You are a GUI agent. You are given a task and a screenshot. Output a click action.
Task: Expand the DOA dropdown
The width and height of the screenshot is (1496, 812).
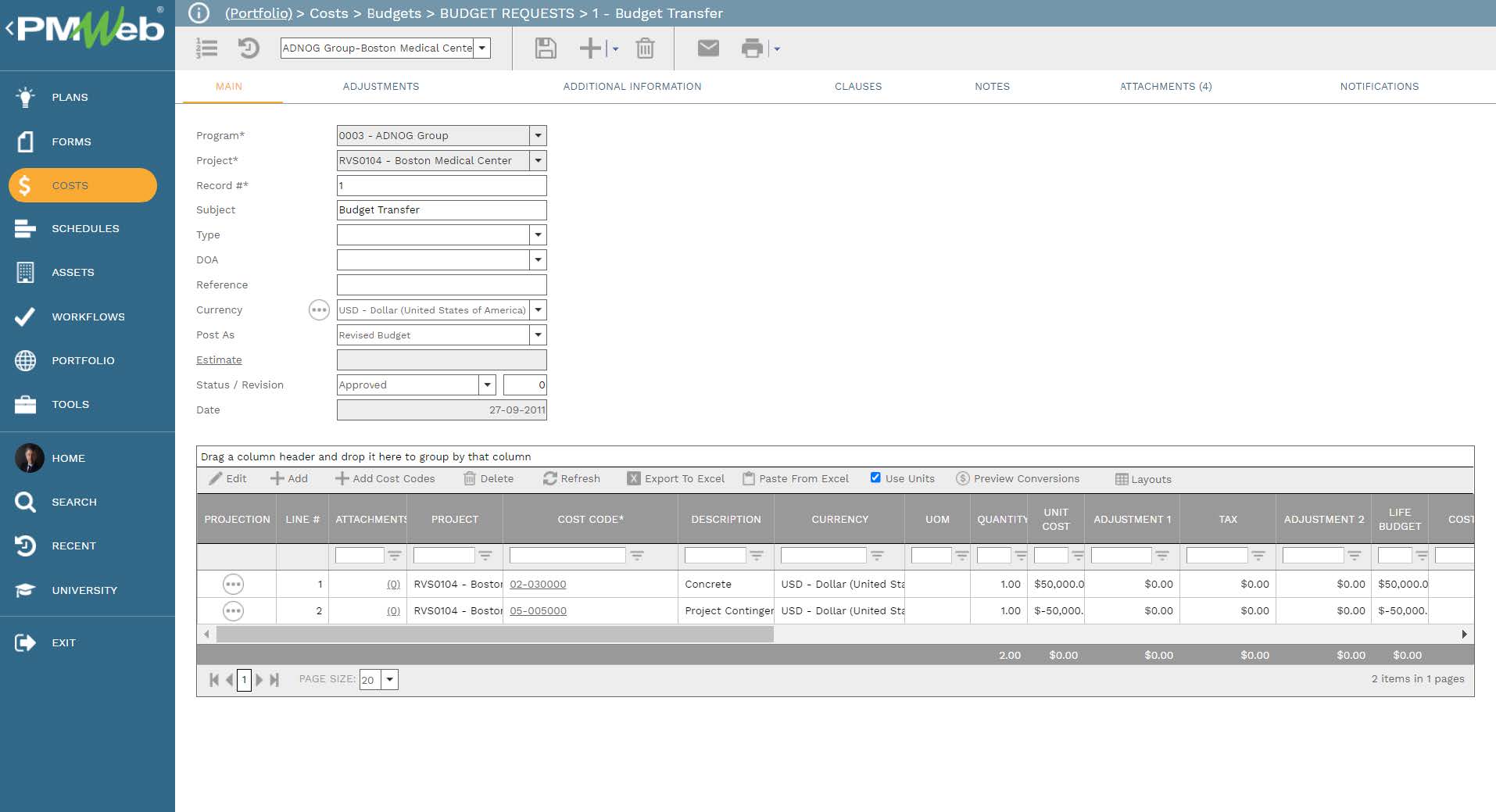(x=538, y=259)
